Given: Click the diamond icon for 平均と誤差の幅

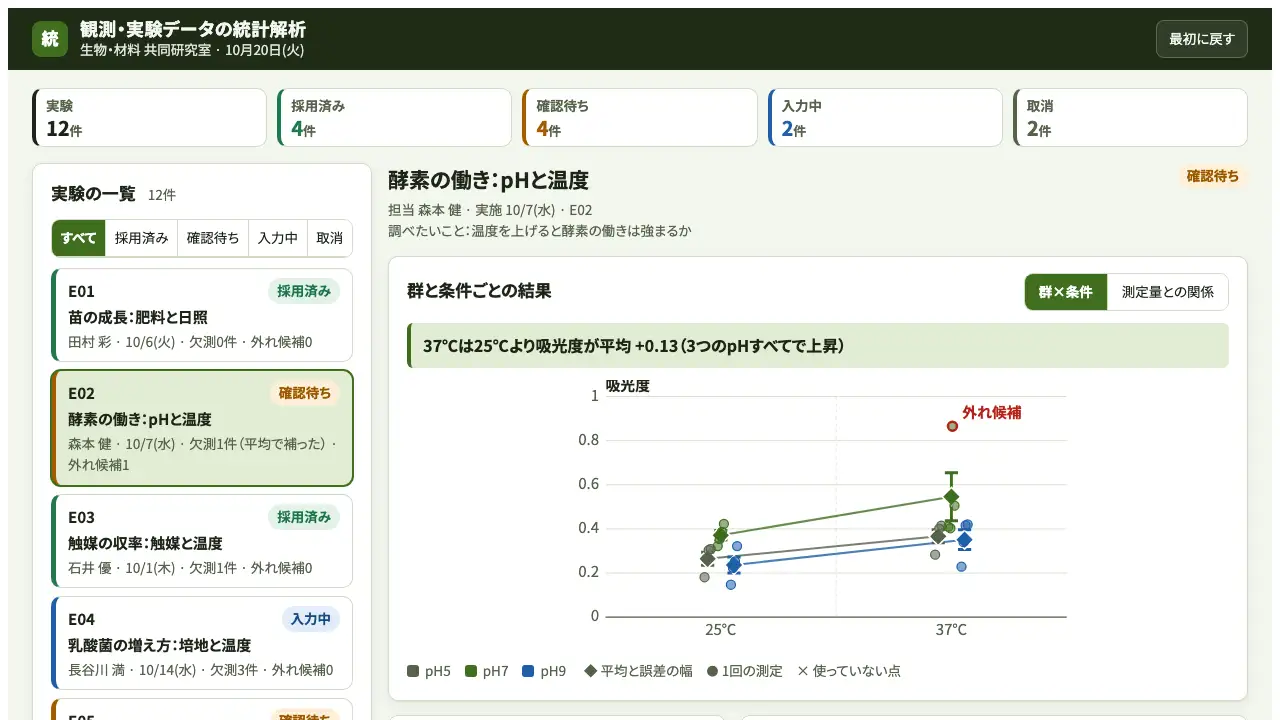Looking at the screenshot, I should (x=590, y=671).
